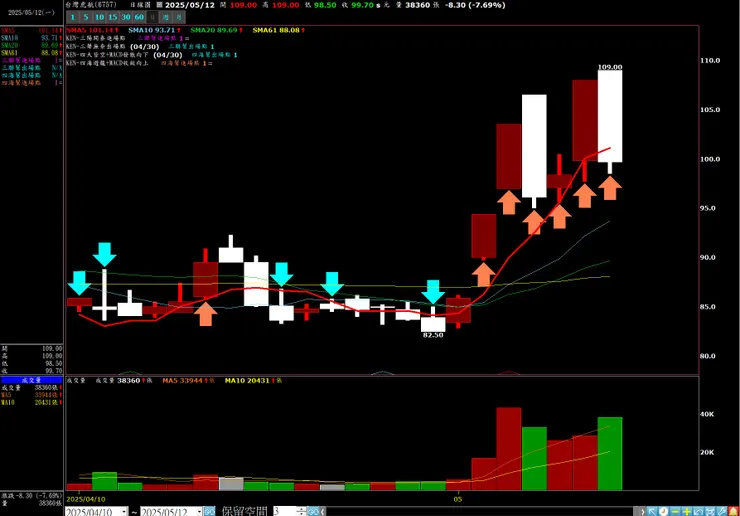Click the clock icon in bottom toolbar
This screenshot has height=516, width=740.
(664, 511)
